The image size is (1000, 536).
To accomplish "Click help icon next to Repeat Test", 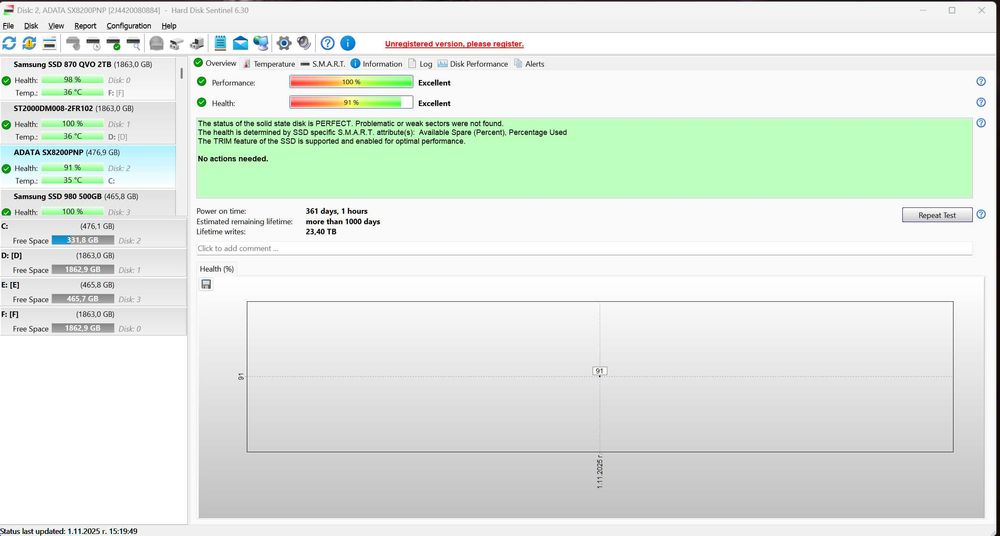I will pyautogui.click(x=981, y=214).
